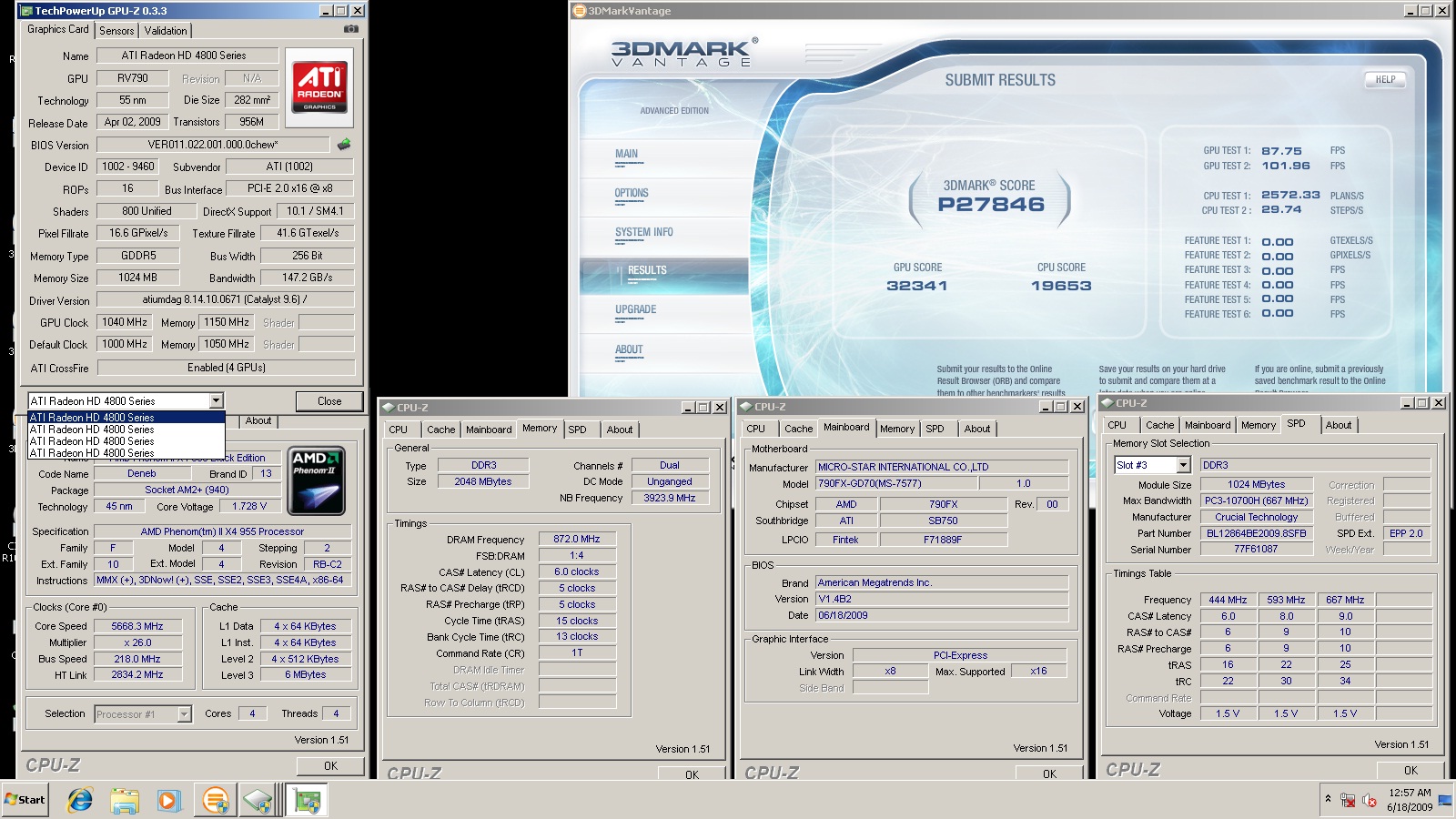Click the ATI Radeon Graphics logo
This screenshot has height=819, width=1456.
pos(319,87)
